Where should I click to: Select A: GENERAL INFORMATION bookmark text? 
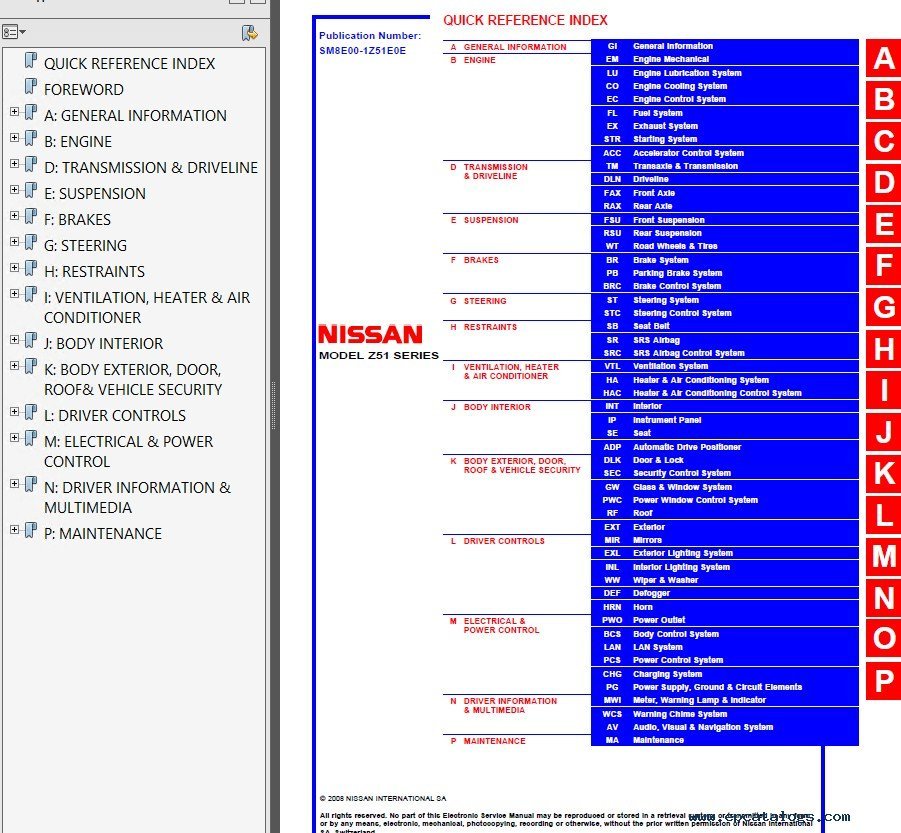point(135,115)
